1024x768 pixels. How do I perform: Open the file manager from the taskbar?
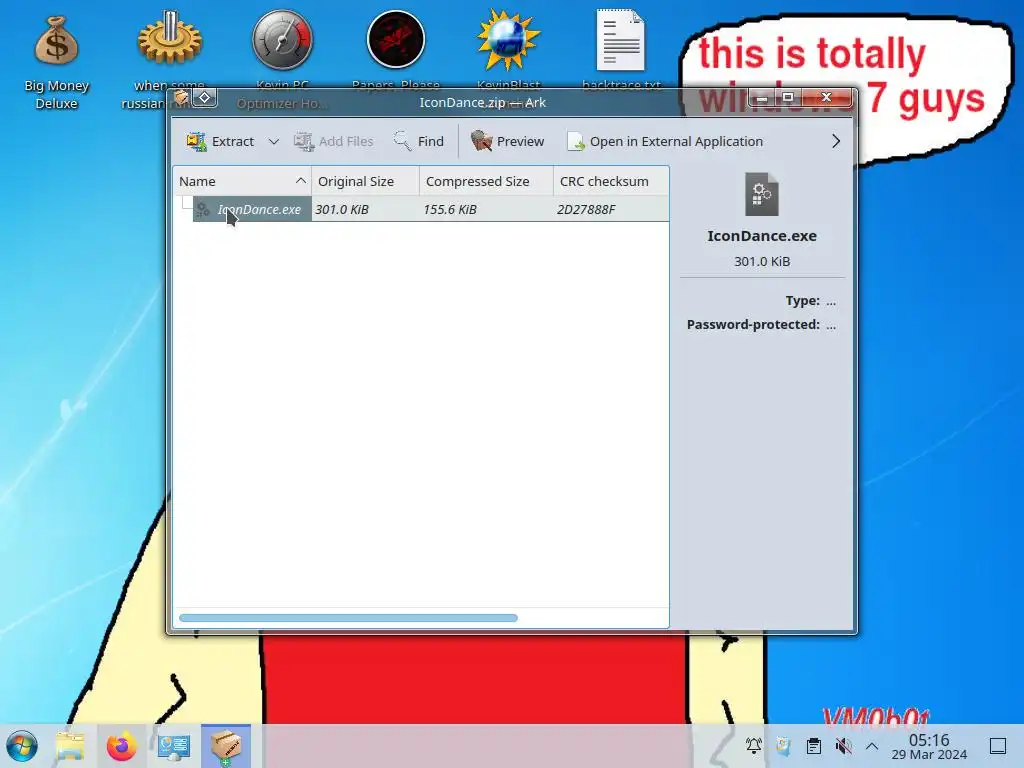point(71,746)
